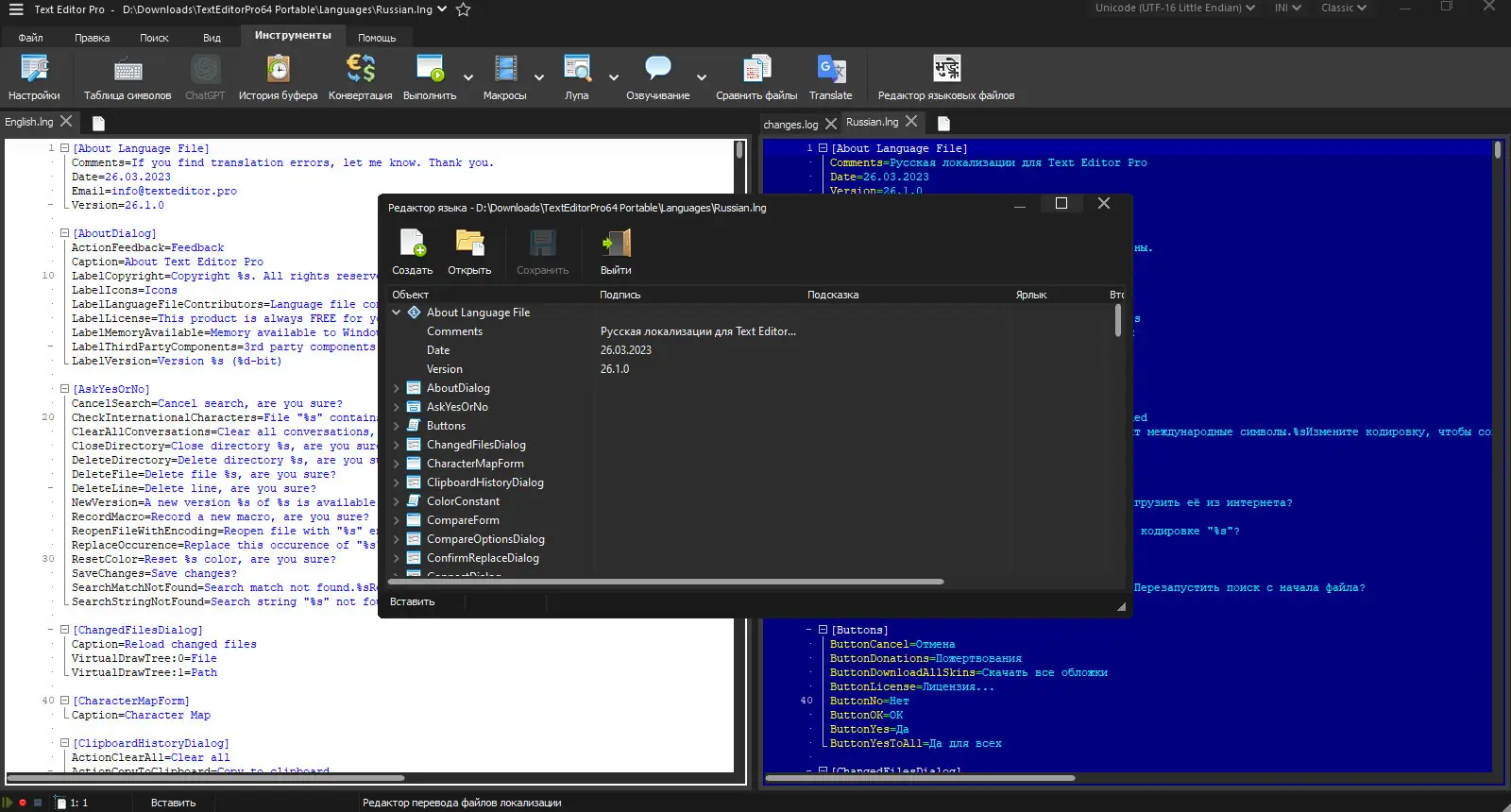Open the Character Map (Таблица символов) tool
1511x812 pixels.
pyautogui.click(x=127, y=77)
